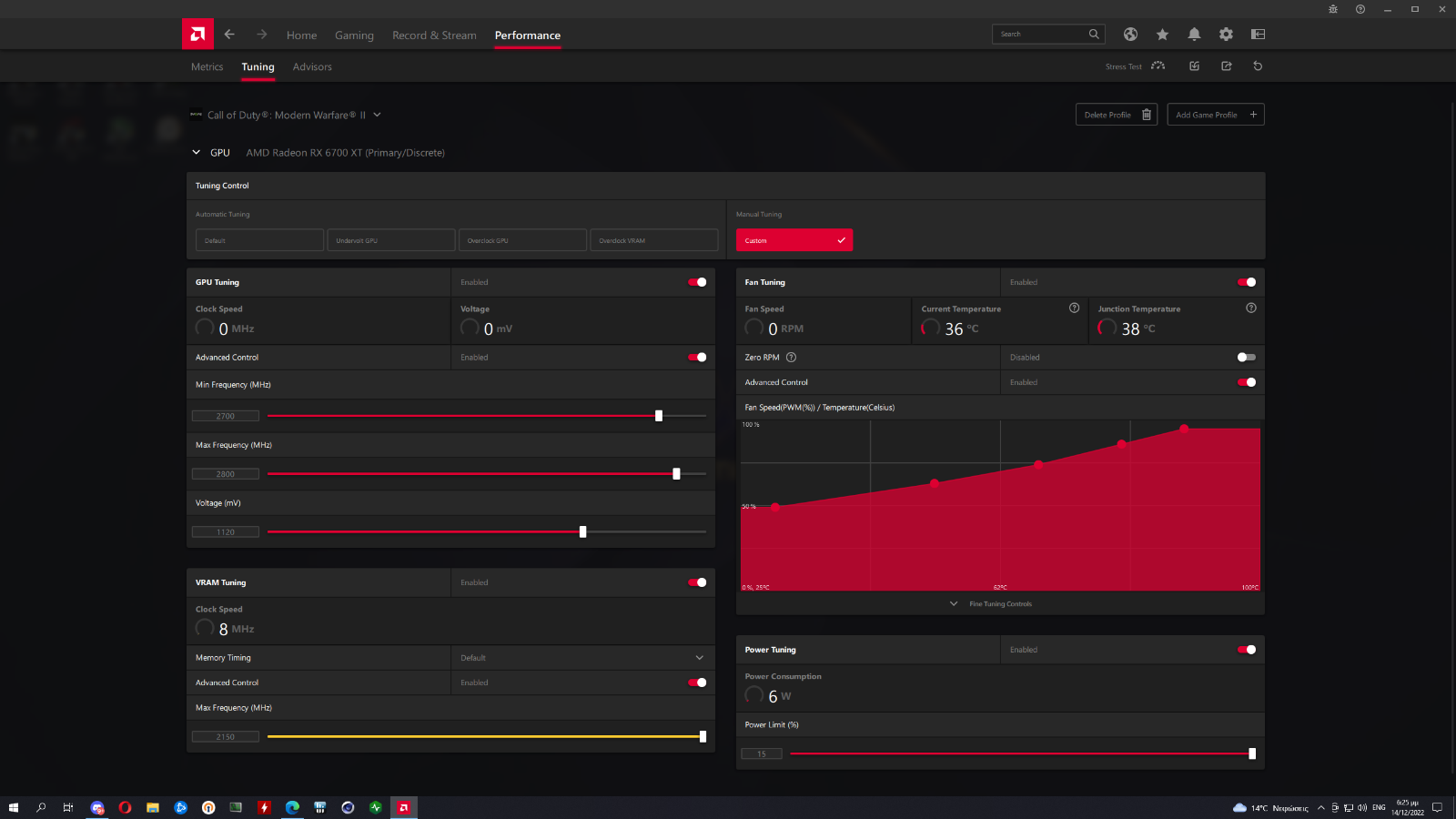The width and height of the screenshot is (1456, 819).
Task: Click the reset tuning icon
Action: coord(1258,66)
